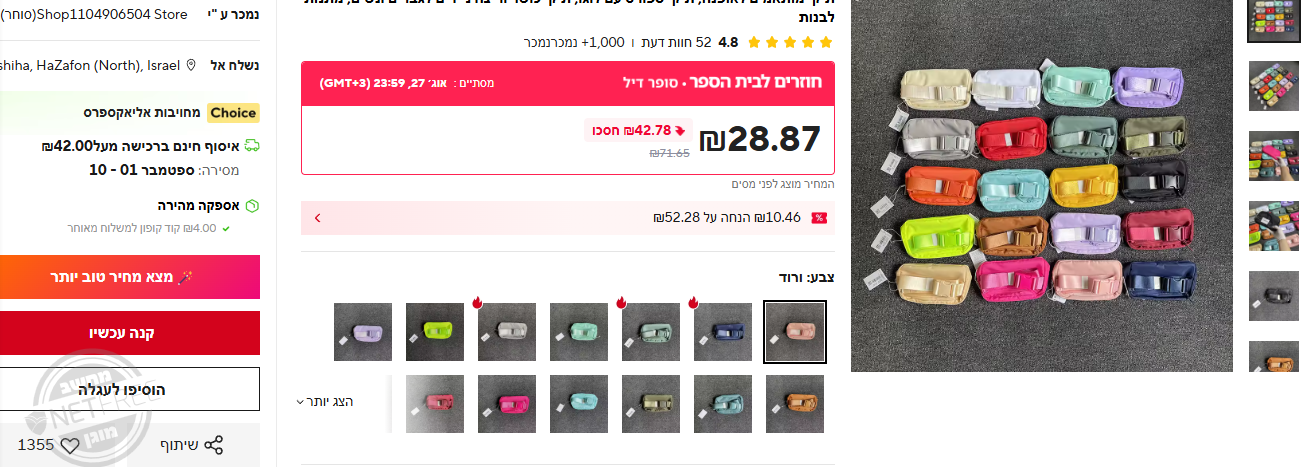
Task: Click the heart wishlist icon
Action: (70, 445)
